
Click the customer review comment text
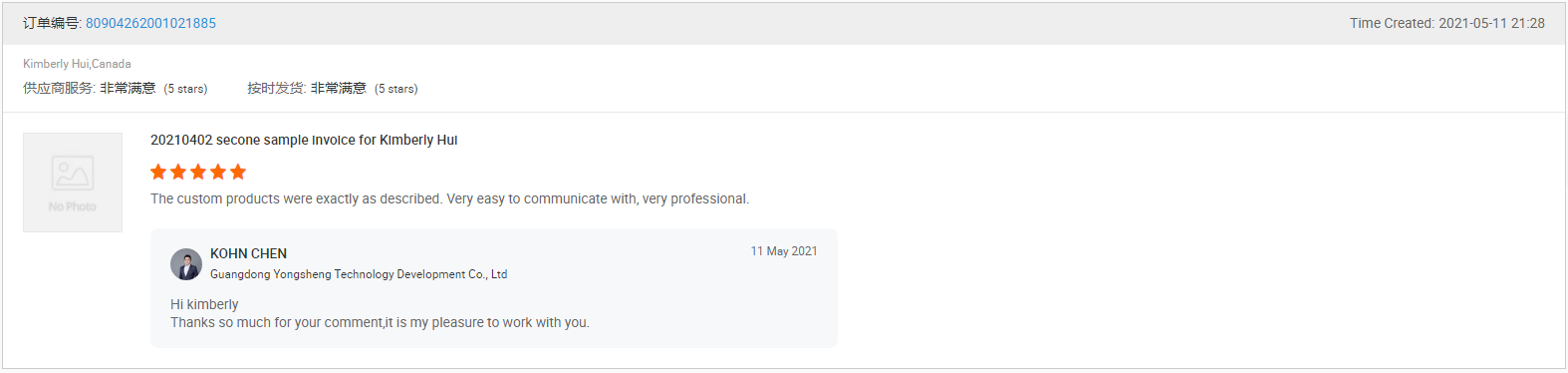click(449, 199)
